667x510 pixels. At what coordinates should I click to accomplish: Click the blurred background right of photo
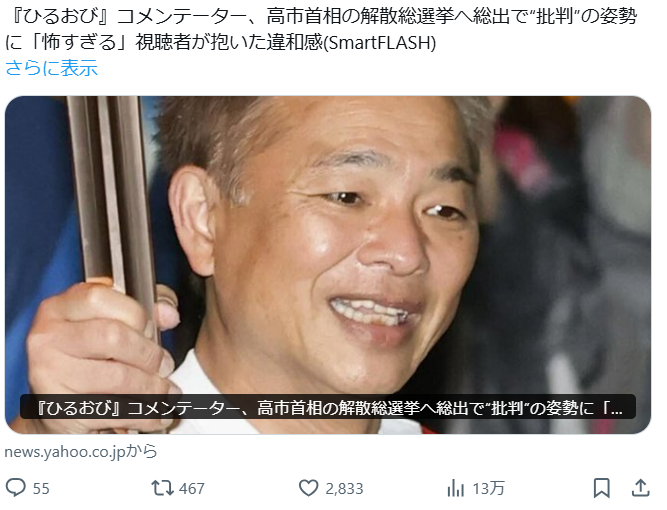tap(570, 255)
